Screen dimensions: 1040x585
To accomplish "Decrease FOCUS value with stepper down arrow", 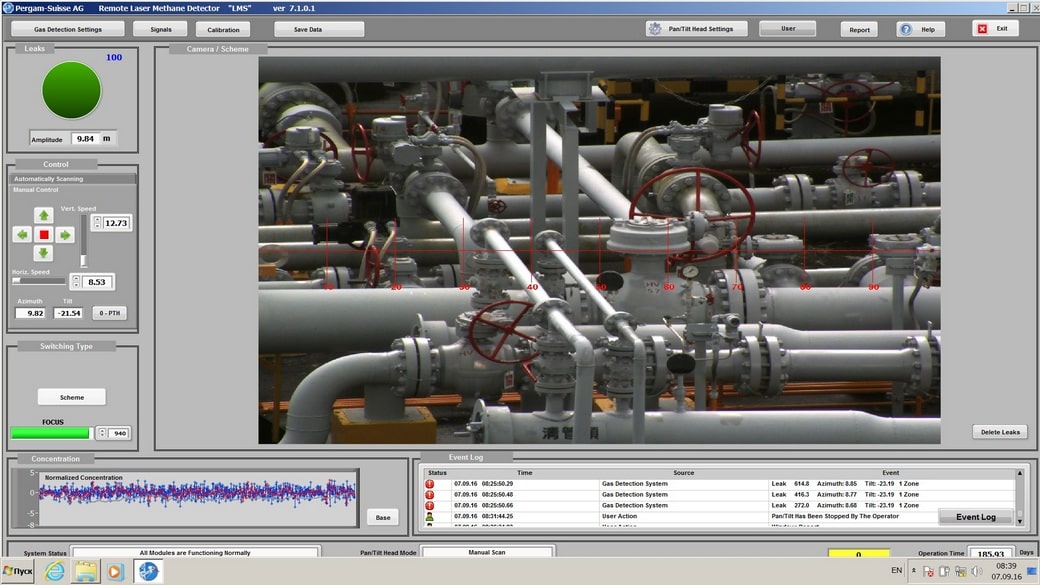I will point(102,436).
